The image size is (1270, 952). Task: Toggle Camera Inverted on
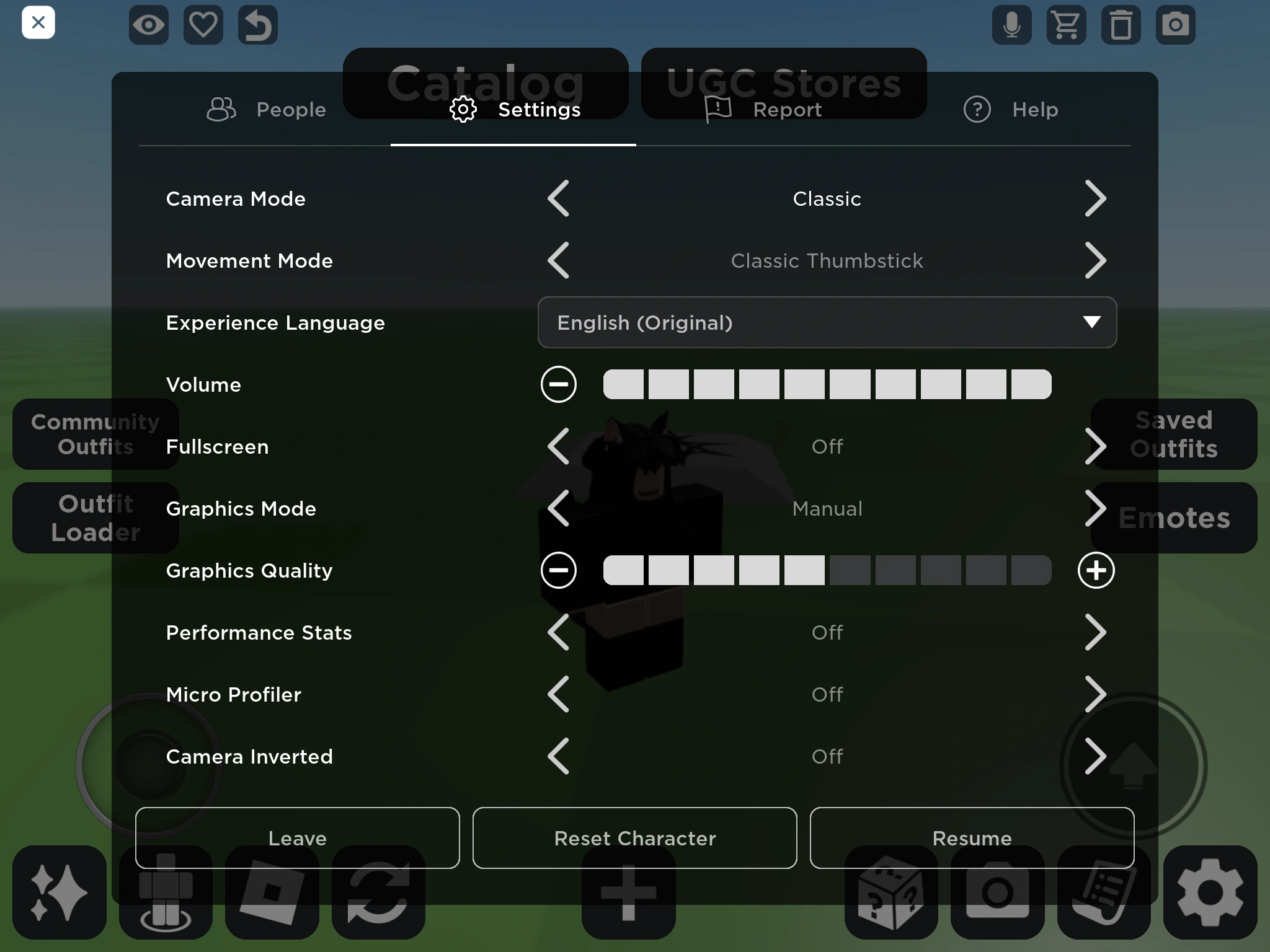1097,756
